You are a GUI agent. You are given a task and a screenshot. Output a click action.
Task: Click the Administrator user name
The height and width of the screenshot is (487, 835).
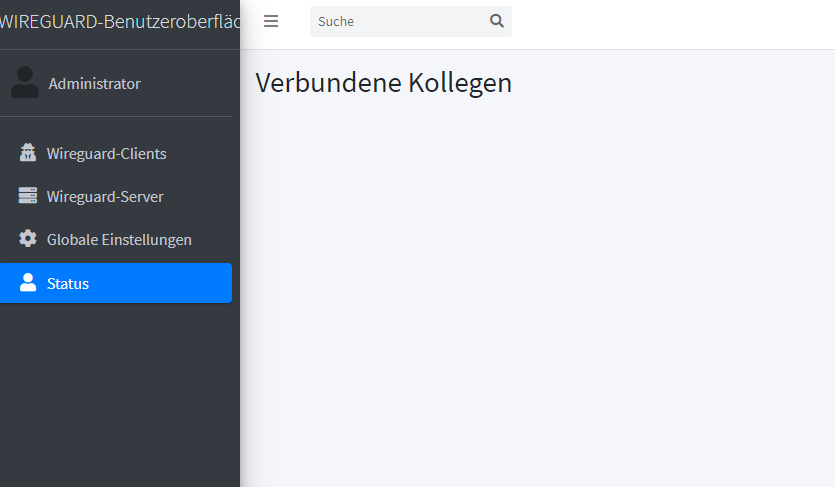94,84
